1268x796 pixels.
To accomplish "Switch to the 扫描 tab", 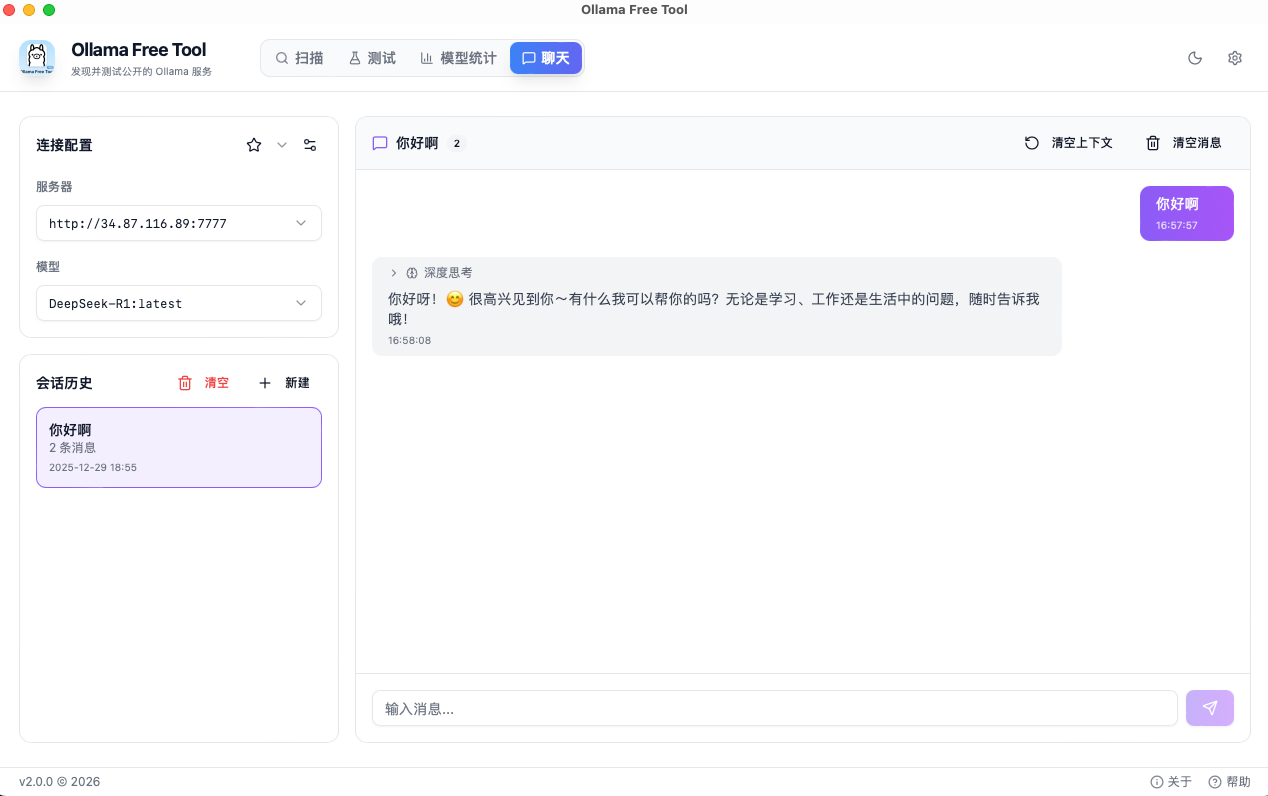I will (x=300, y=58).
